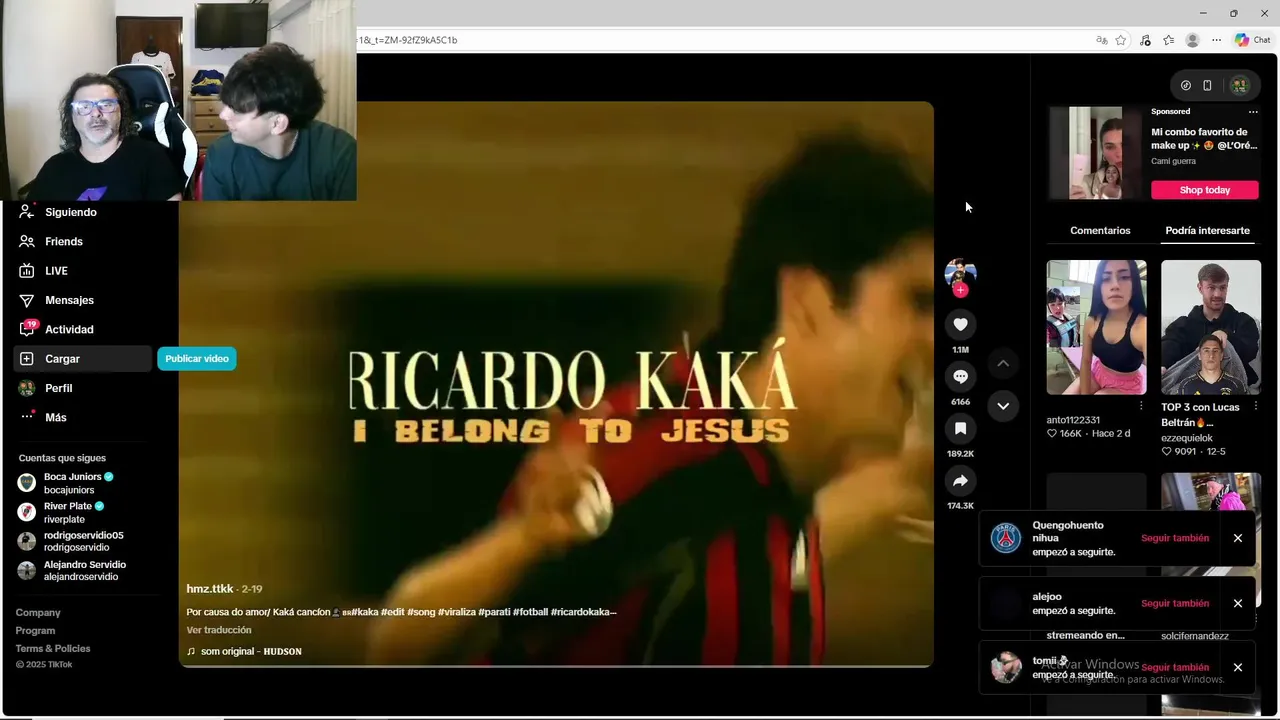This screenshot has height=720, width=1280.
Task: Open the Más three-dots icon
Action: (27, 417)
